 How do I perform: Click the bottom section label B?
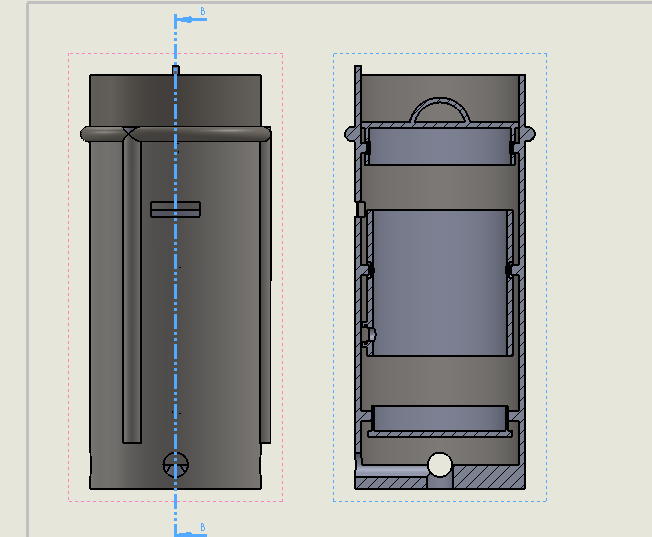(x=203, y=527)
